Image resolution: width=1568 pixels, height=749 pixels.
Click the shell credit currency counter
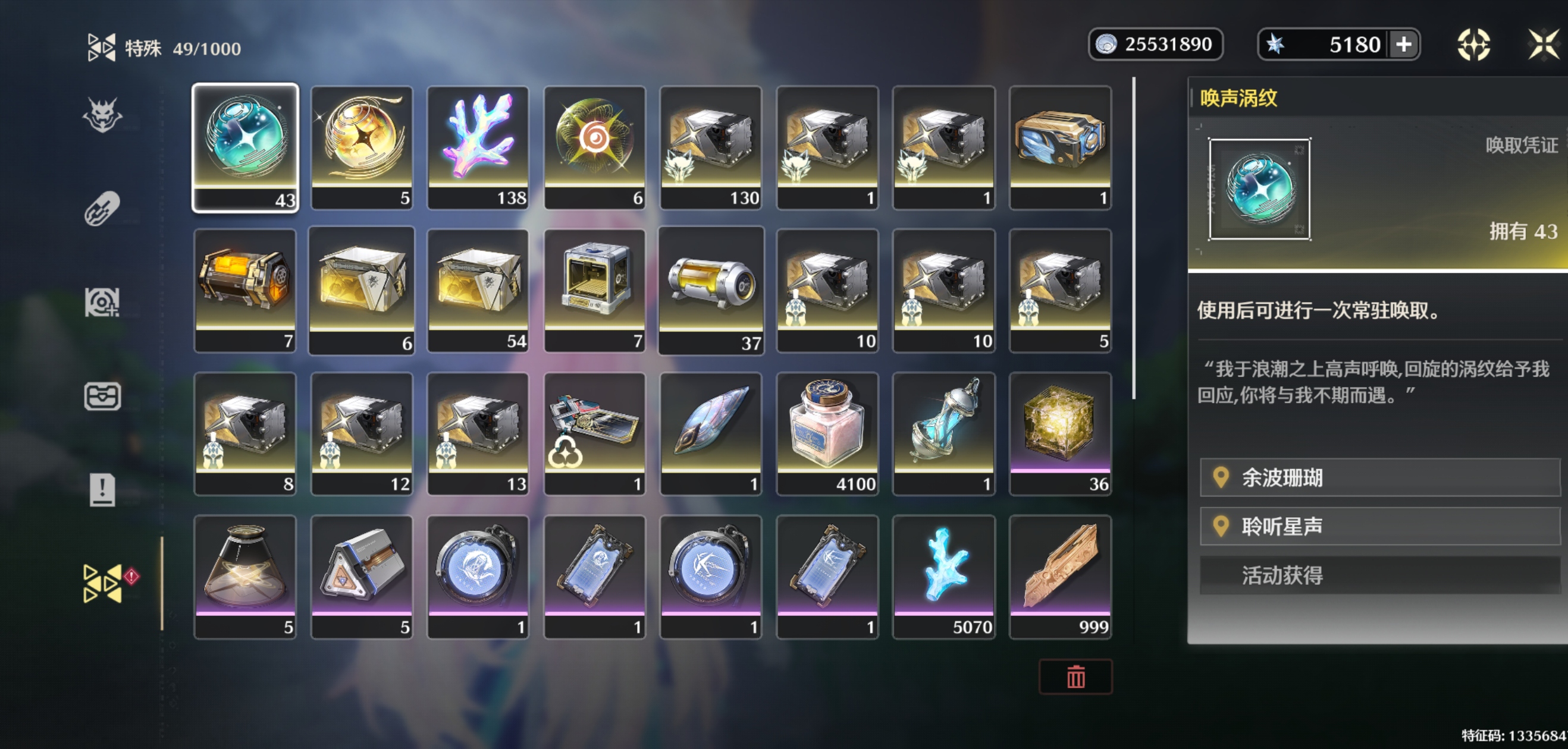pyautogui.click(x=1155, y=45)
